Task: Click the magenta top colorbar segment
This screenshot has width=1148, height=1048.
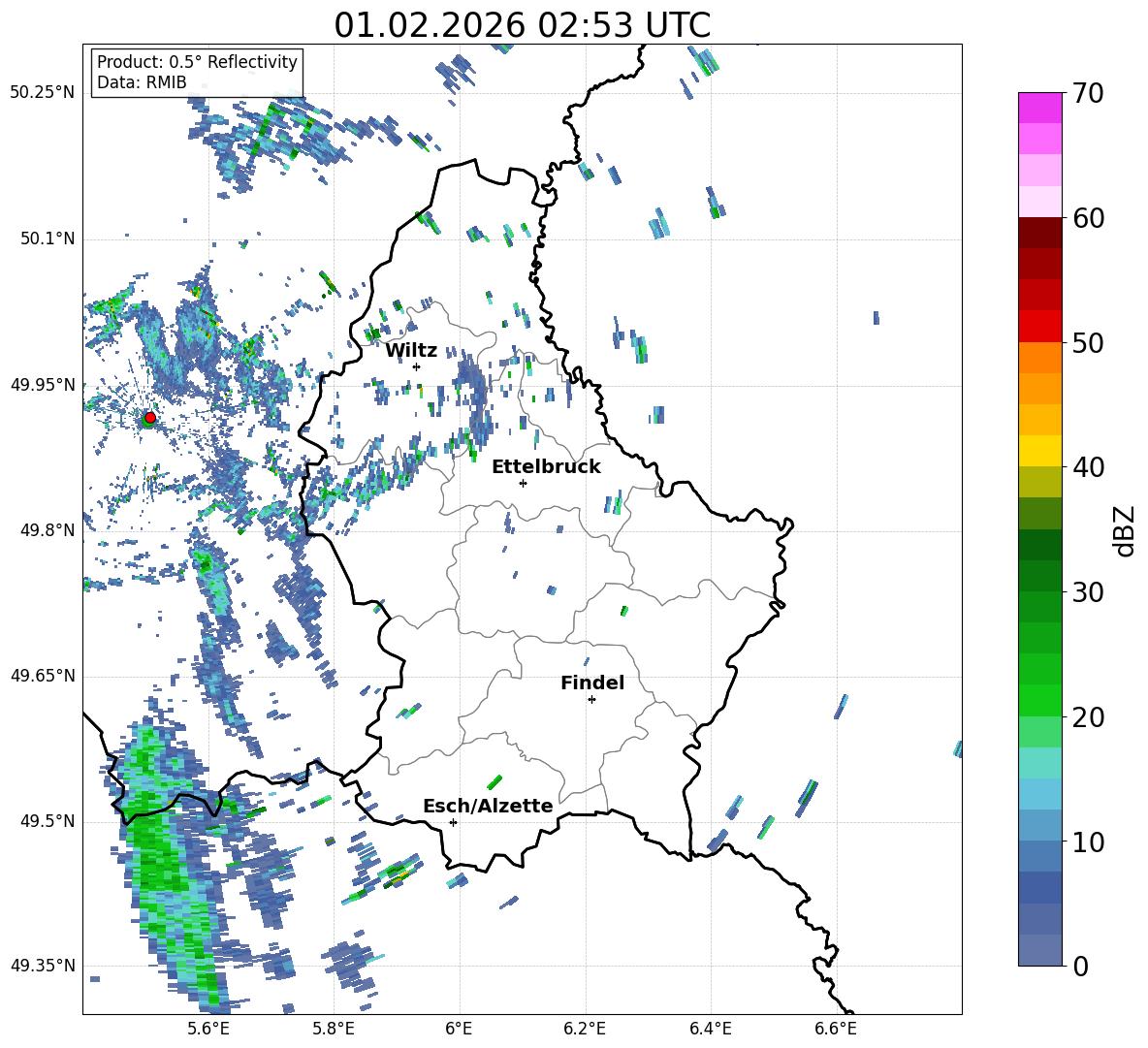Action: [1039, 108]
